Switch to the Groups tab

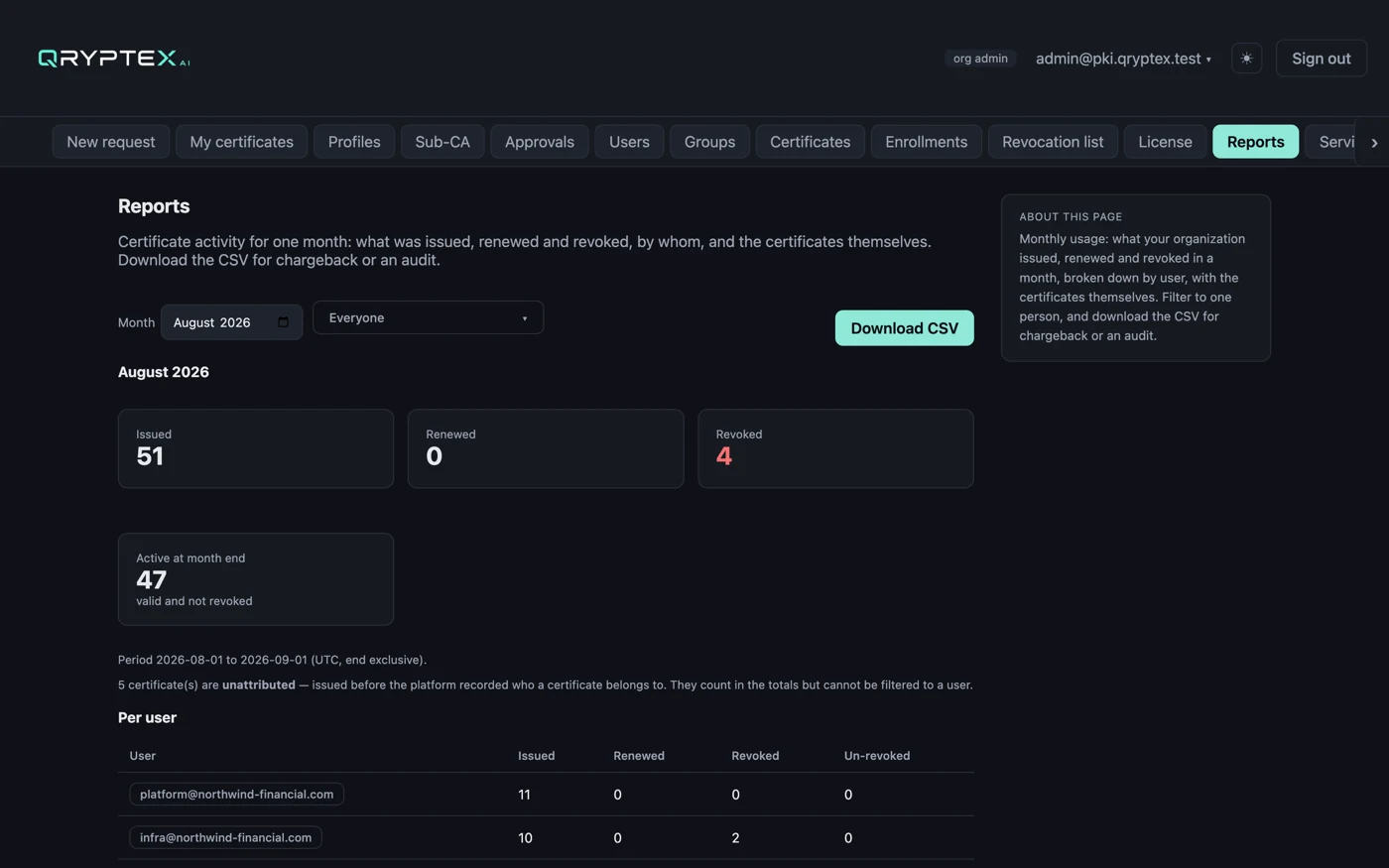pyautogui.click(x=709, y=142)
